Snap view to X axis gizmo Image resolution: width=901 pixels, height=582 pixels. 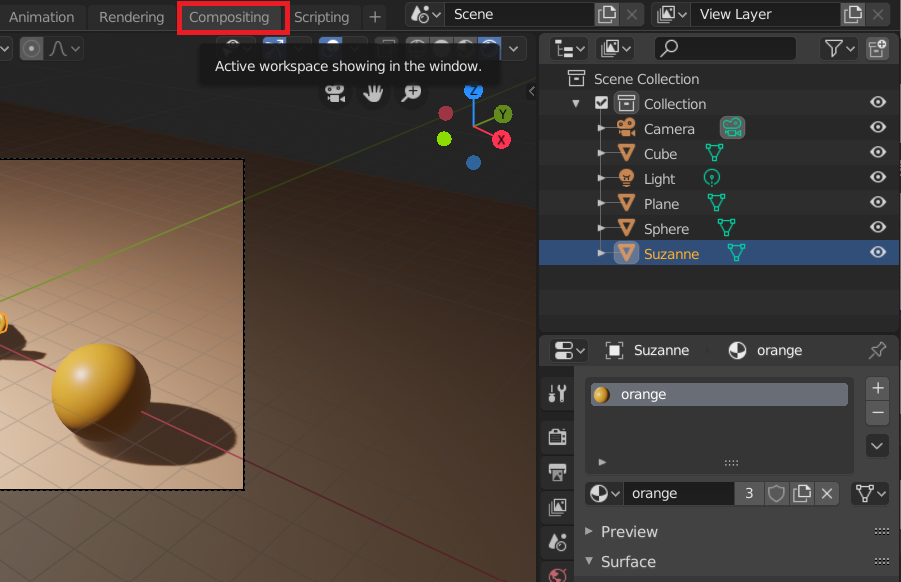(501, 140)
